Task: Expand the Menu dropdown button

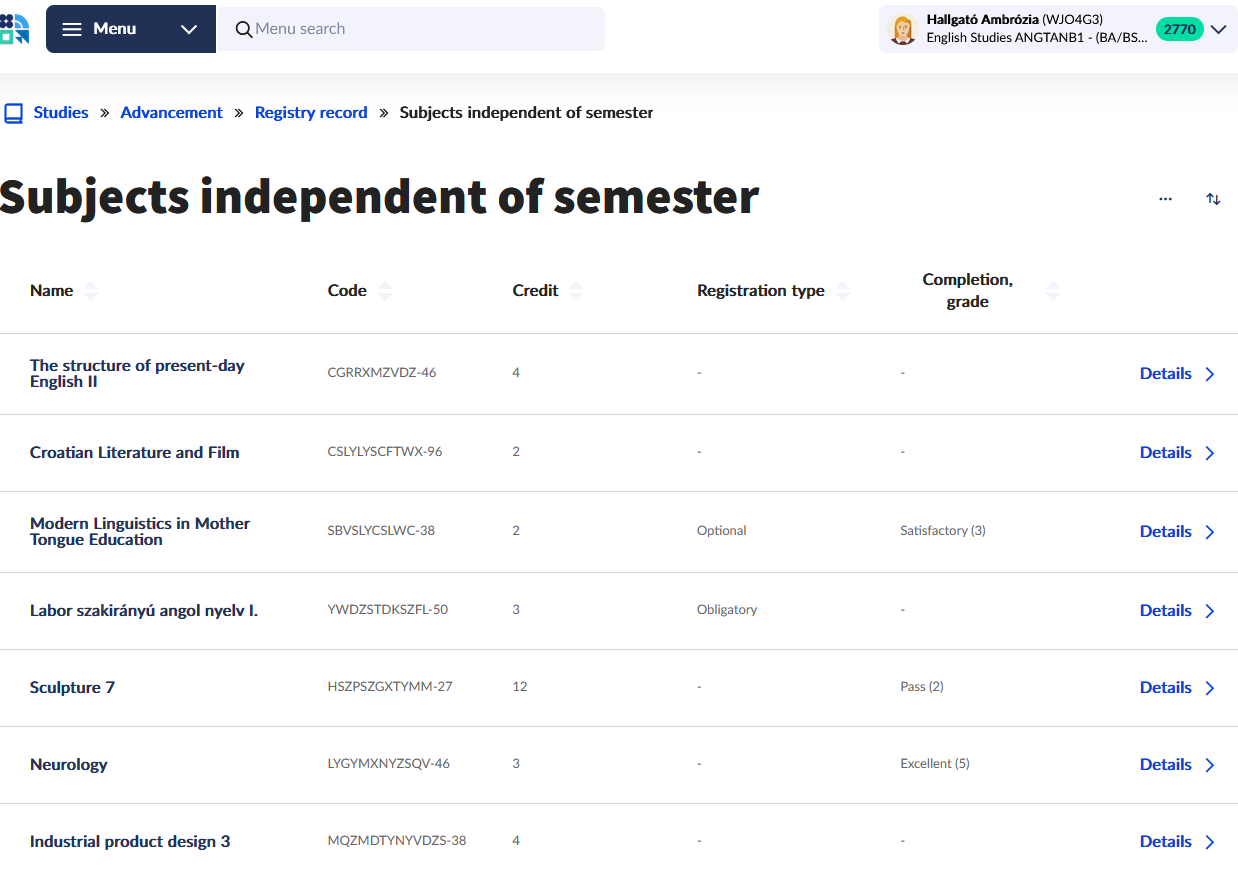Action: [130, 29]
